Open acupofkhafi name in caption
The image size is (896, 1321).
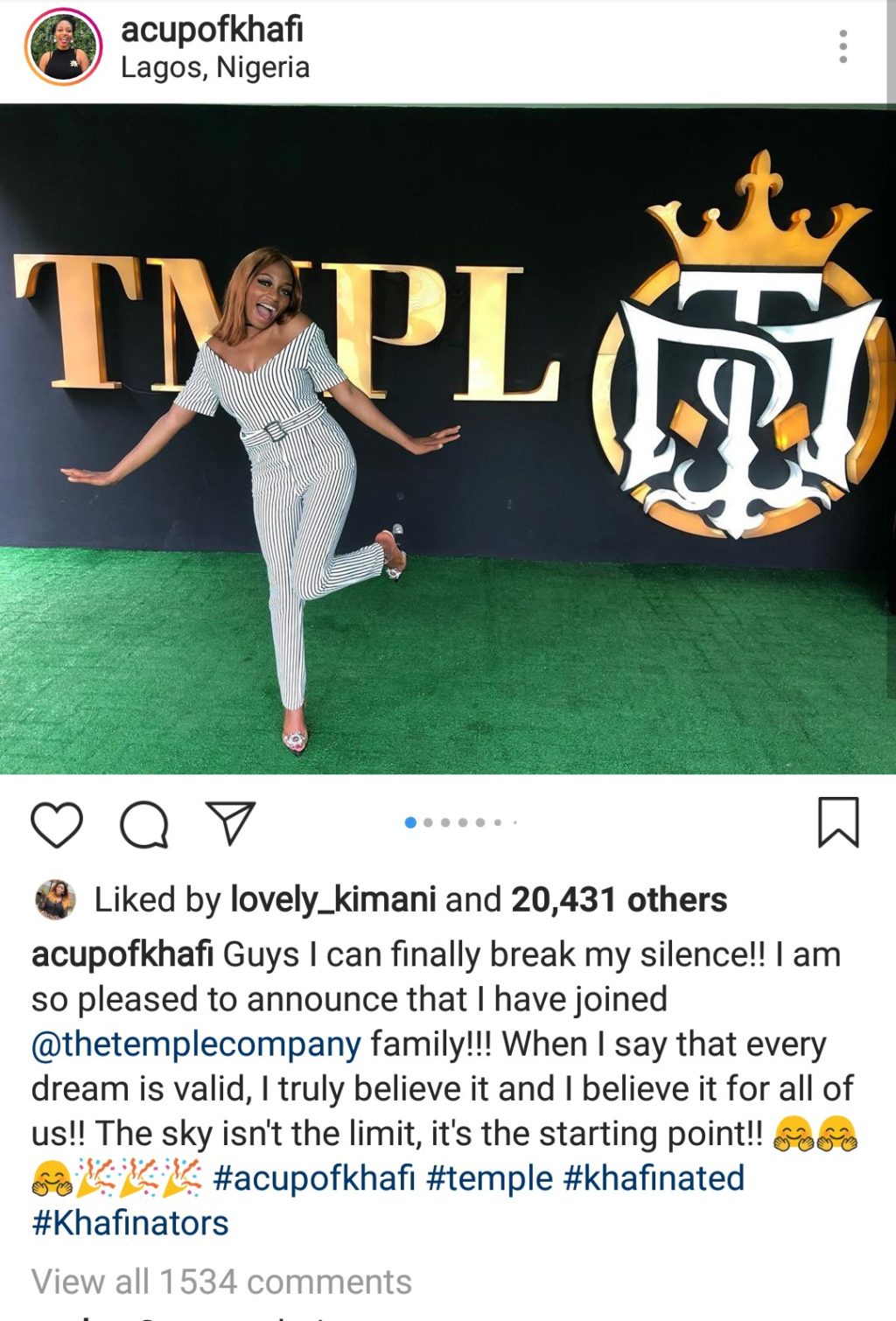(122, 954)
